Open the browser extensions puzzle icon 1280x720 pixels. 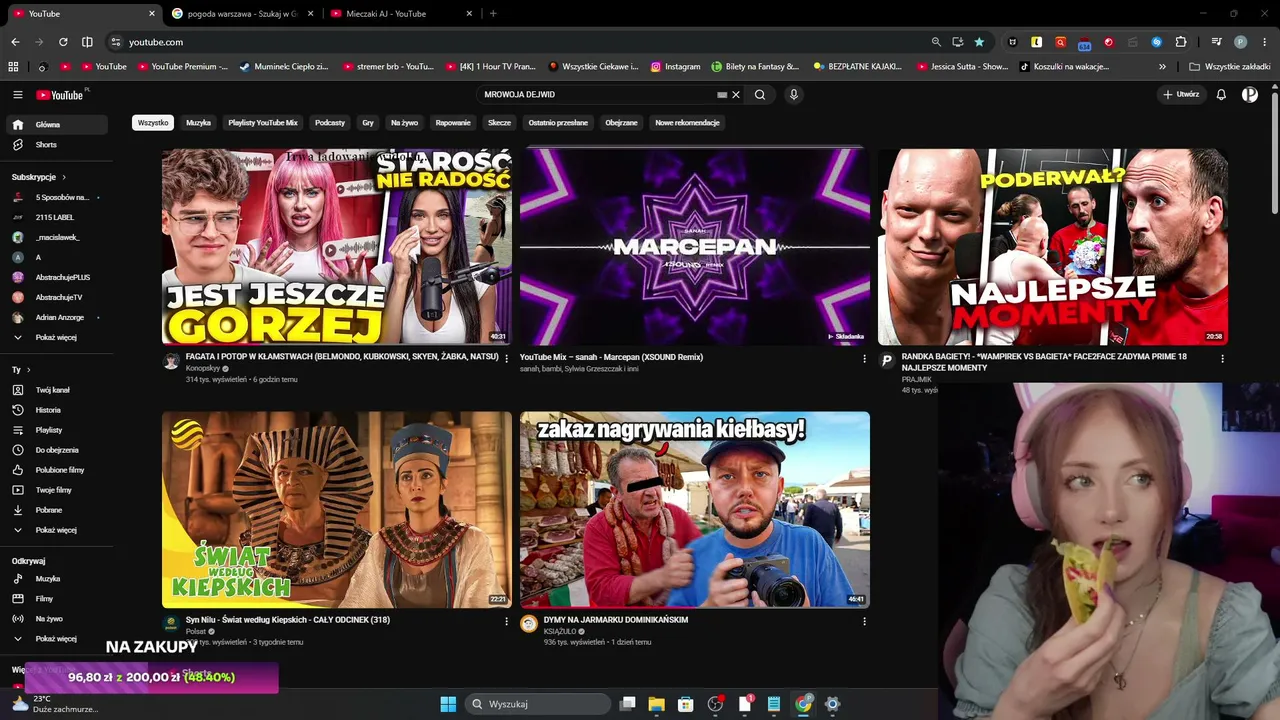tap(1181, 42)
